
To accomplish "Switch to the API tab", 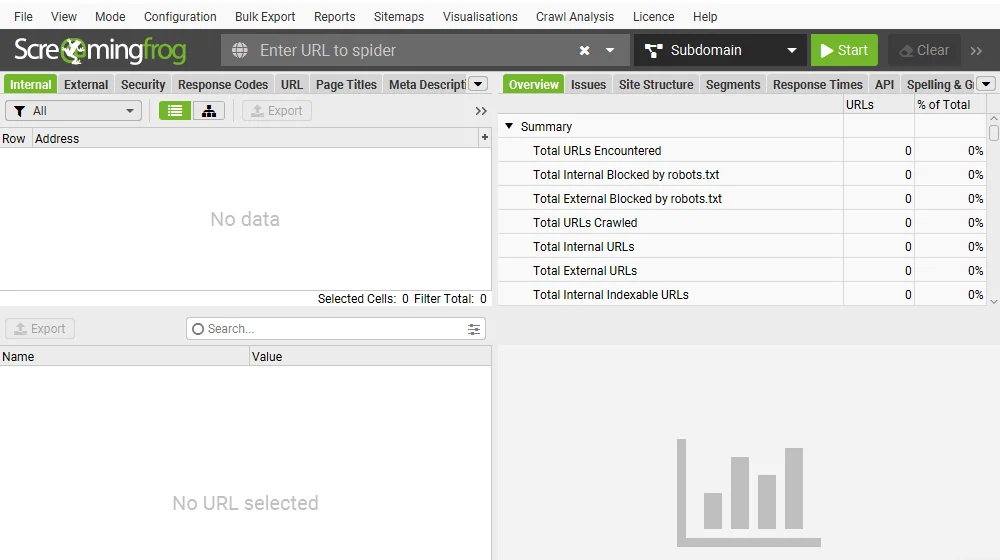I will 885,84.
